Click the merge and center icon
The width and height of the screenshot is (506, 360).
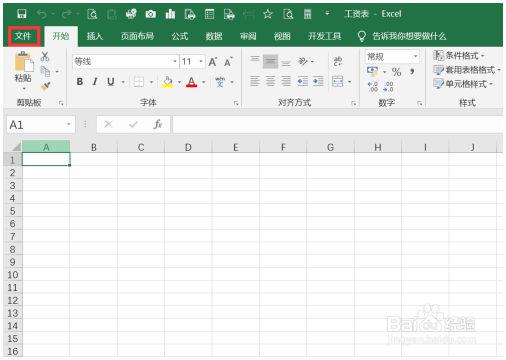point(338,81)
